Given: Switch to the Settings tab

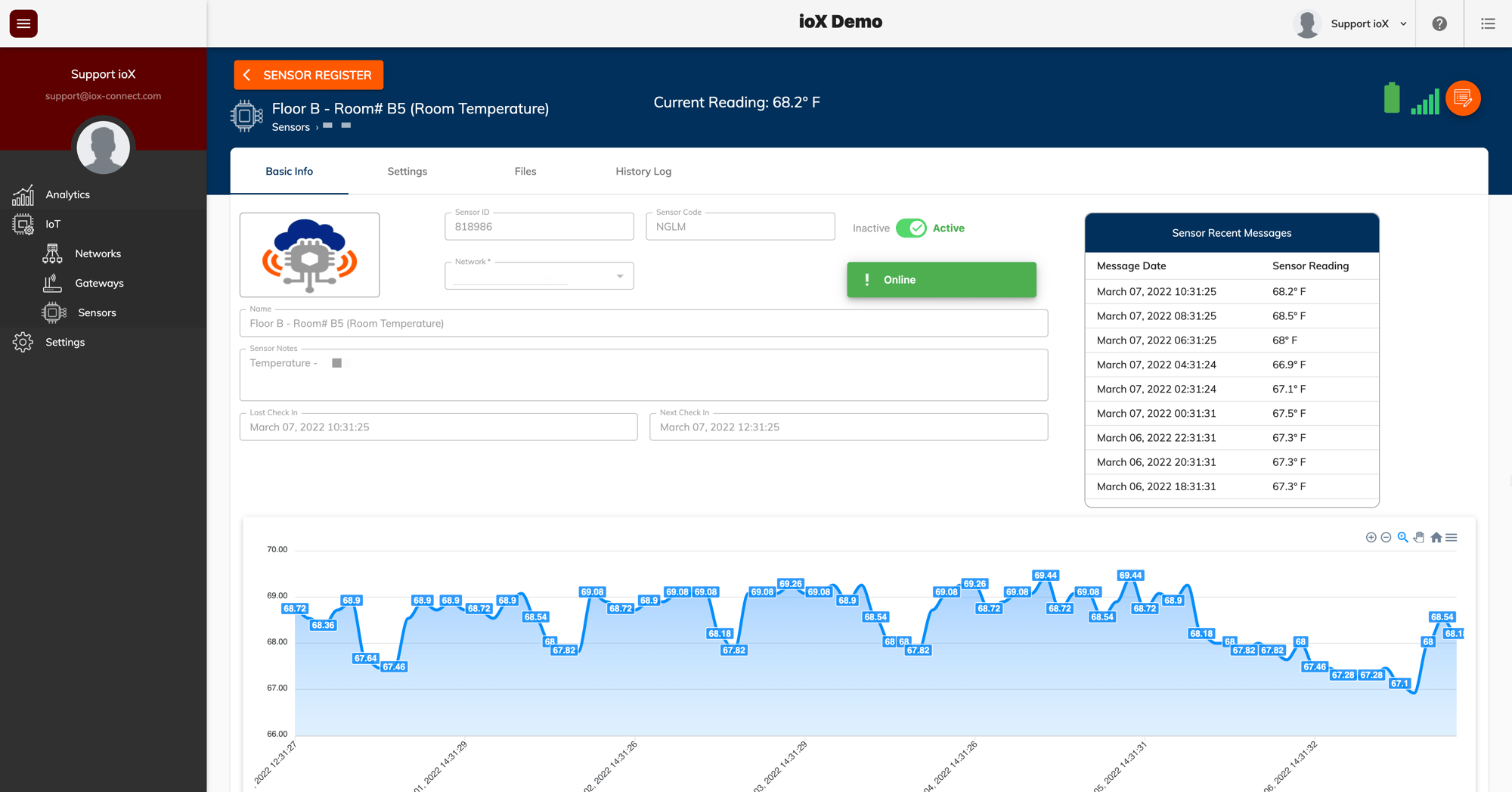Looking at the screenshot, I should pos(407,171).
